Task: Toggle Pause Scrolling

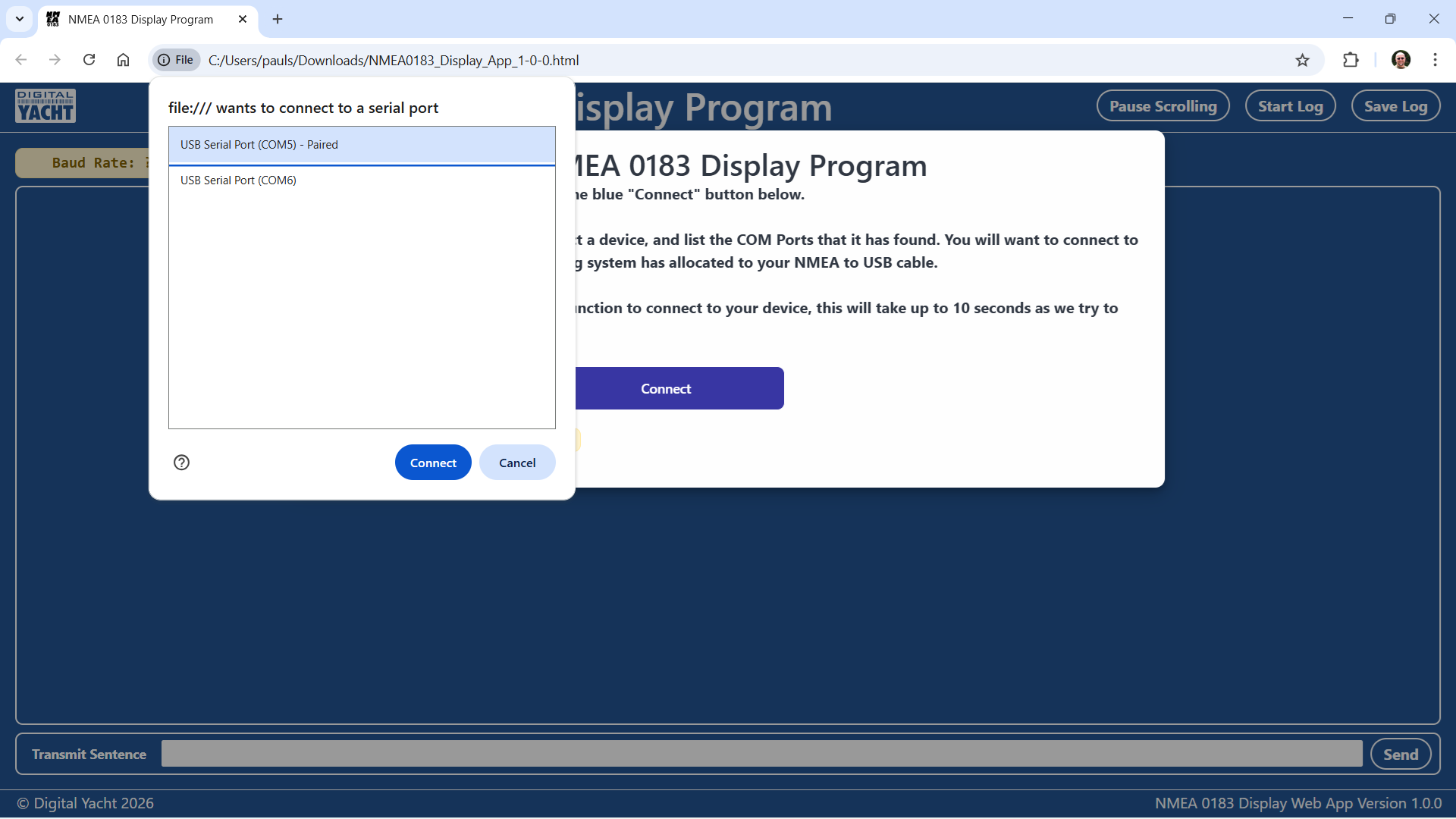Action: click(1163, 106)
